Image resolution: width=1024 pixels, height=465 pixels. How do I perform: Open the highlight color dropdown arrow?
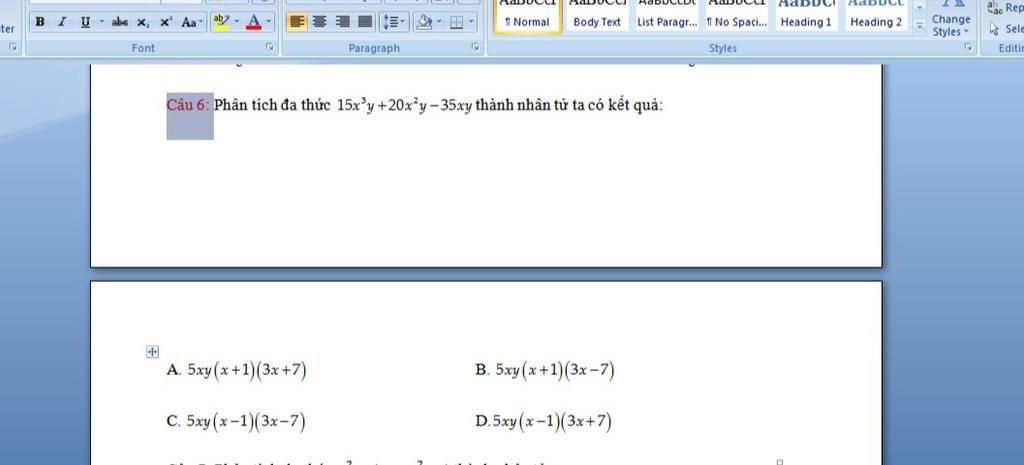point(236,22)
